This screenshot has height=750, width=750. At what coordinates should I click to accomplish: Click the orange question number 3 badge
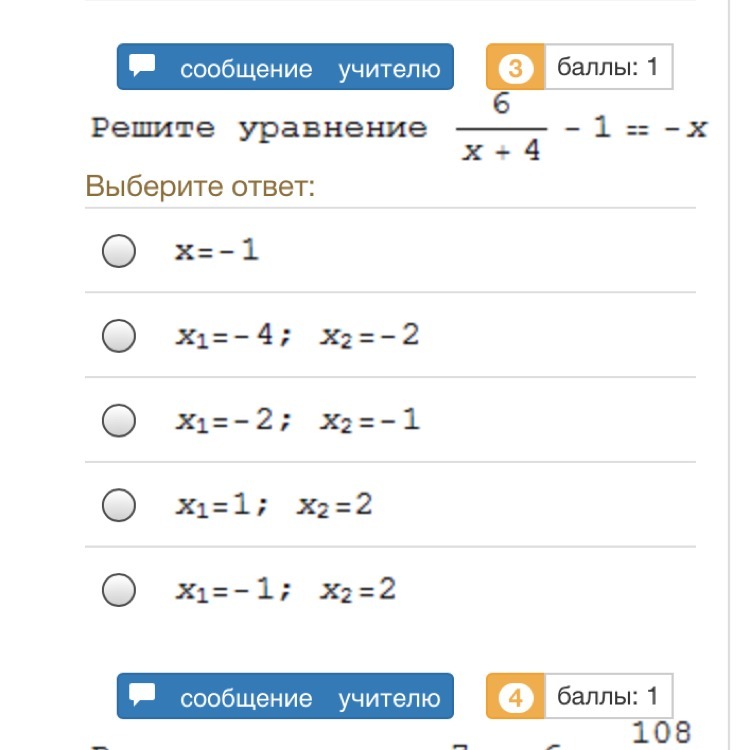(515, 68)
